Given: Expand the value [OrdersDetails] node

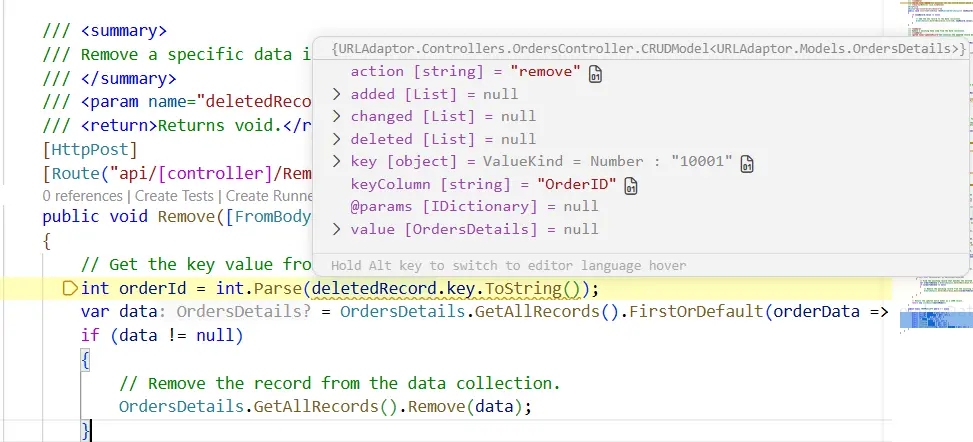Looking at the screenshot, I should (336, 229).
